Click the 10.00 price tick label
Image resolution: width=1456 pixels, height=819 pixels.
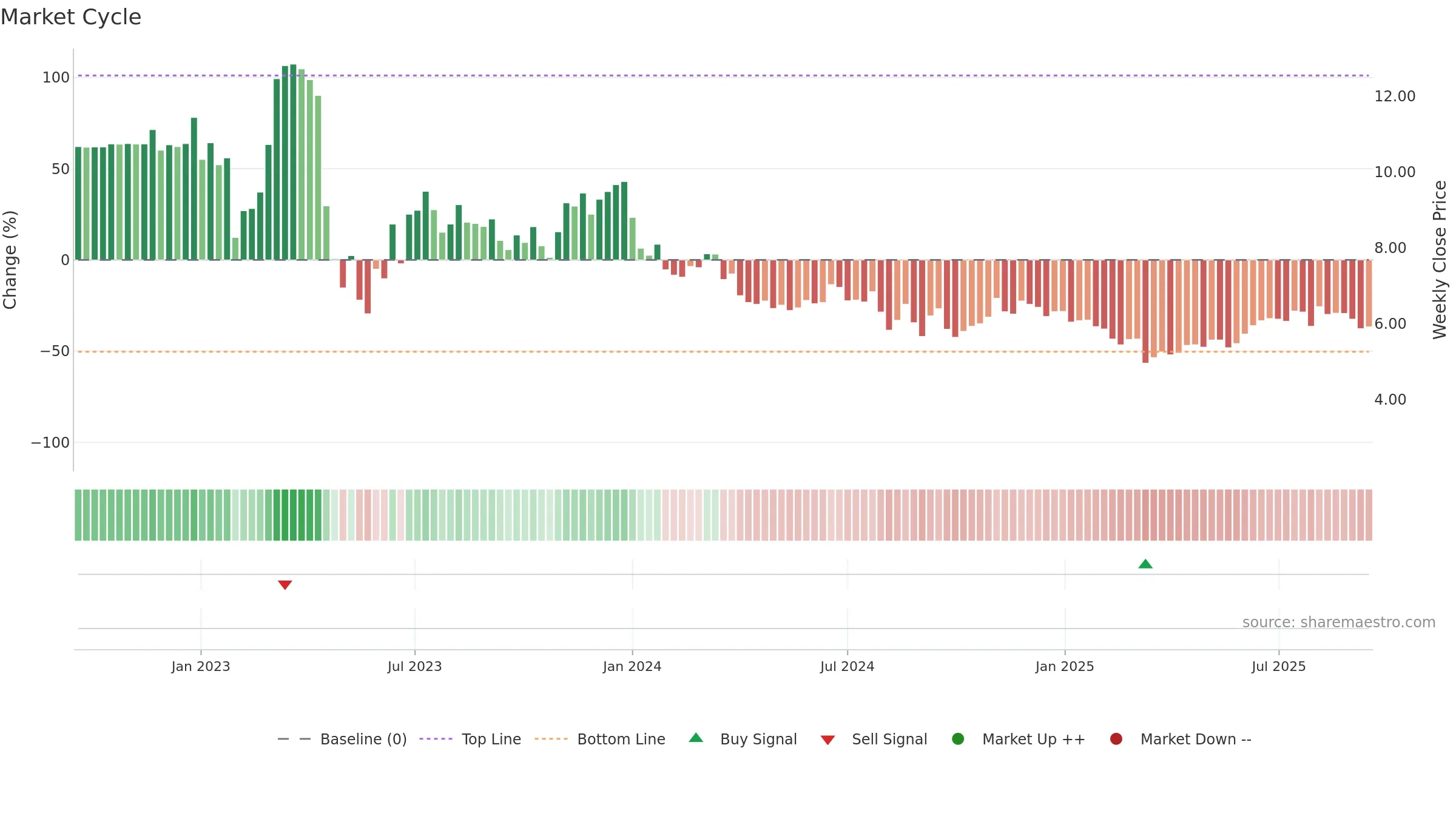click(1395, 172)
